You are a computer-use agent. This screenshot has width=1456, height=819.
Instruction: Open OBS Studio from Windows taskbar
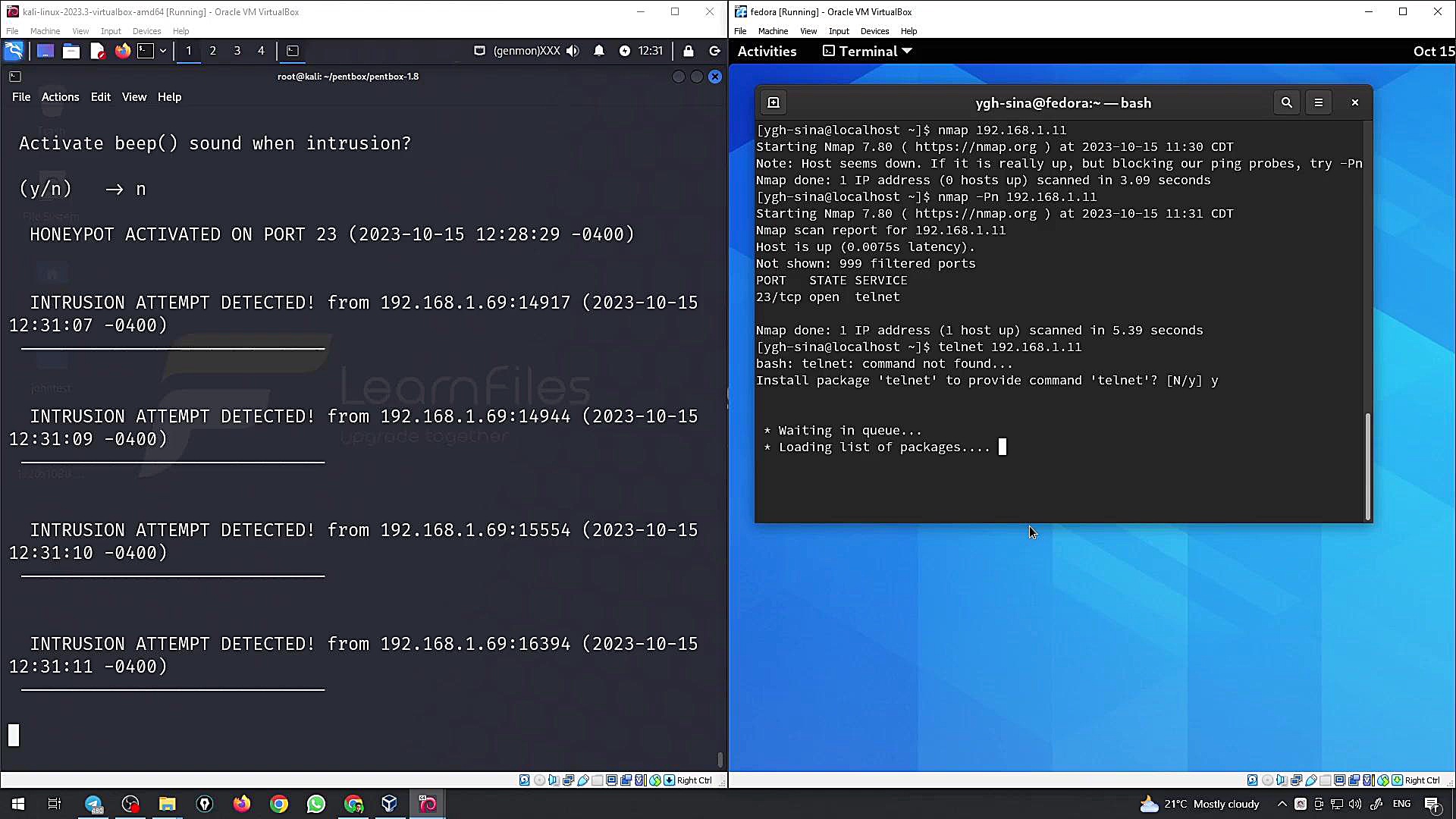pyautogui.click(x=130, y=804)
